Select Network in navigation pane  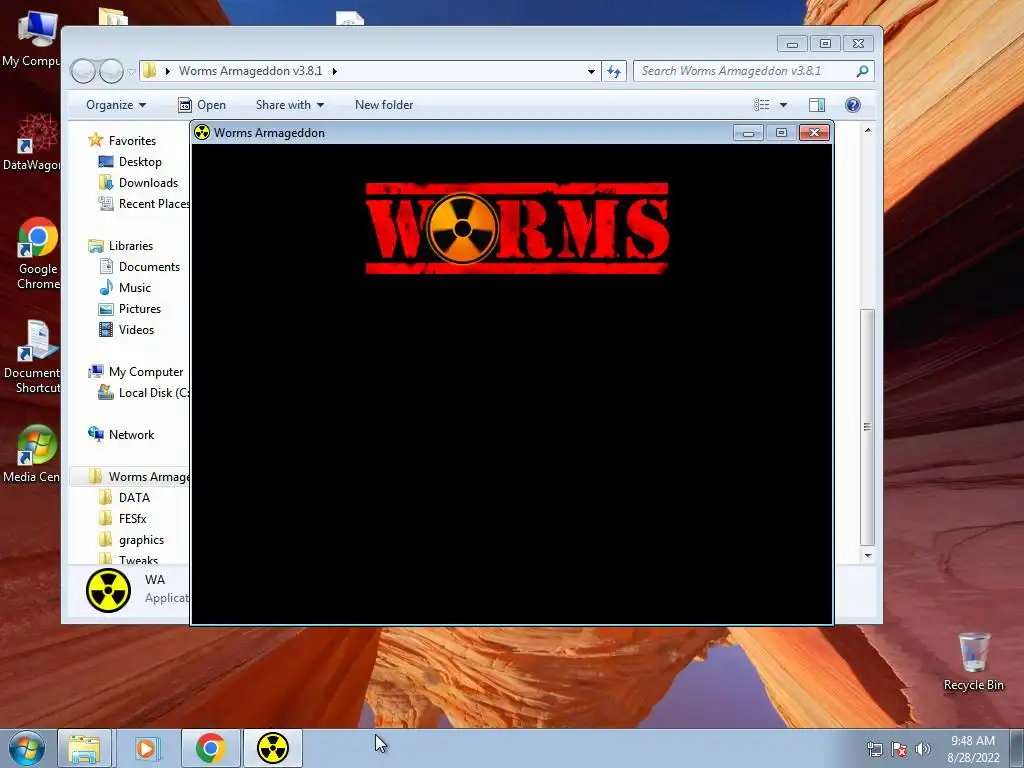121,434
